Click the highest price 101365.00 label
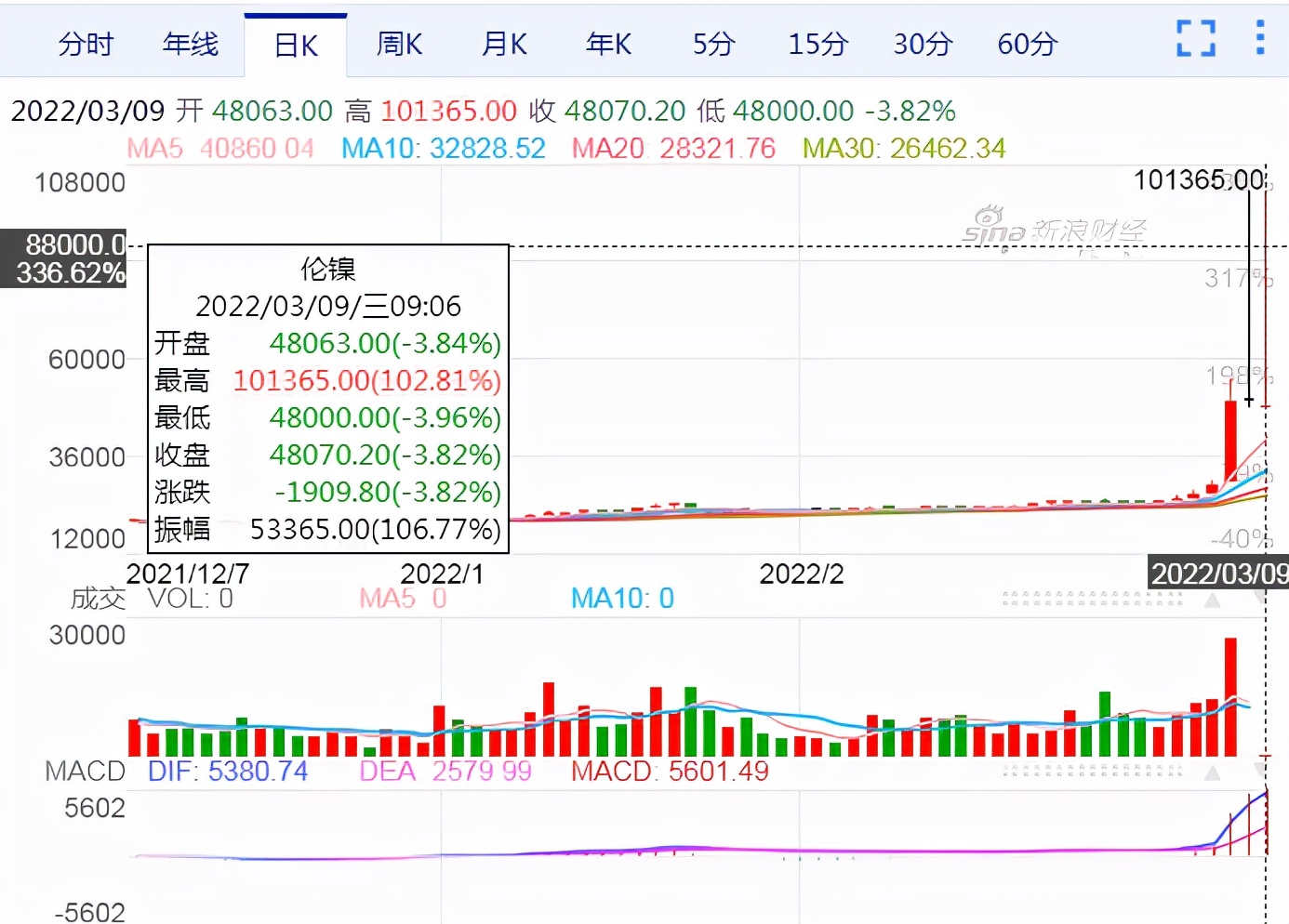1289x924 pixels. click(x=1201, y=179)
